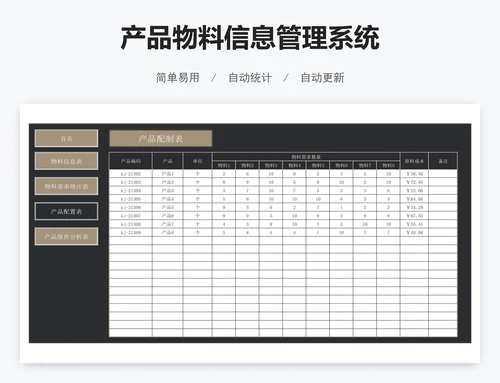Image resolution: width=500 pixels, height=383 pixels.
Task: Click the 产品4 name cell
Action: coord(167,199)
